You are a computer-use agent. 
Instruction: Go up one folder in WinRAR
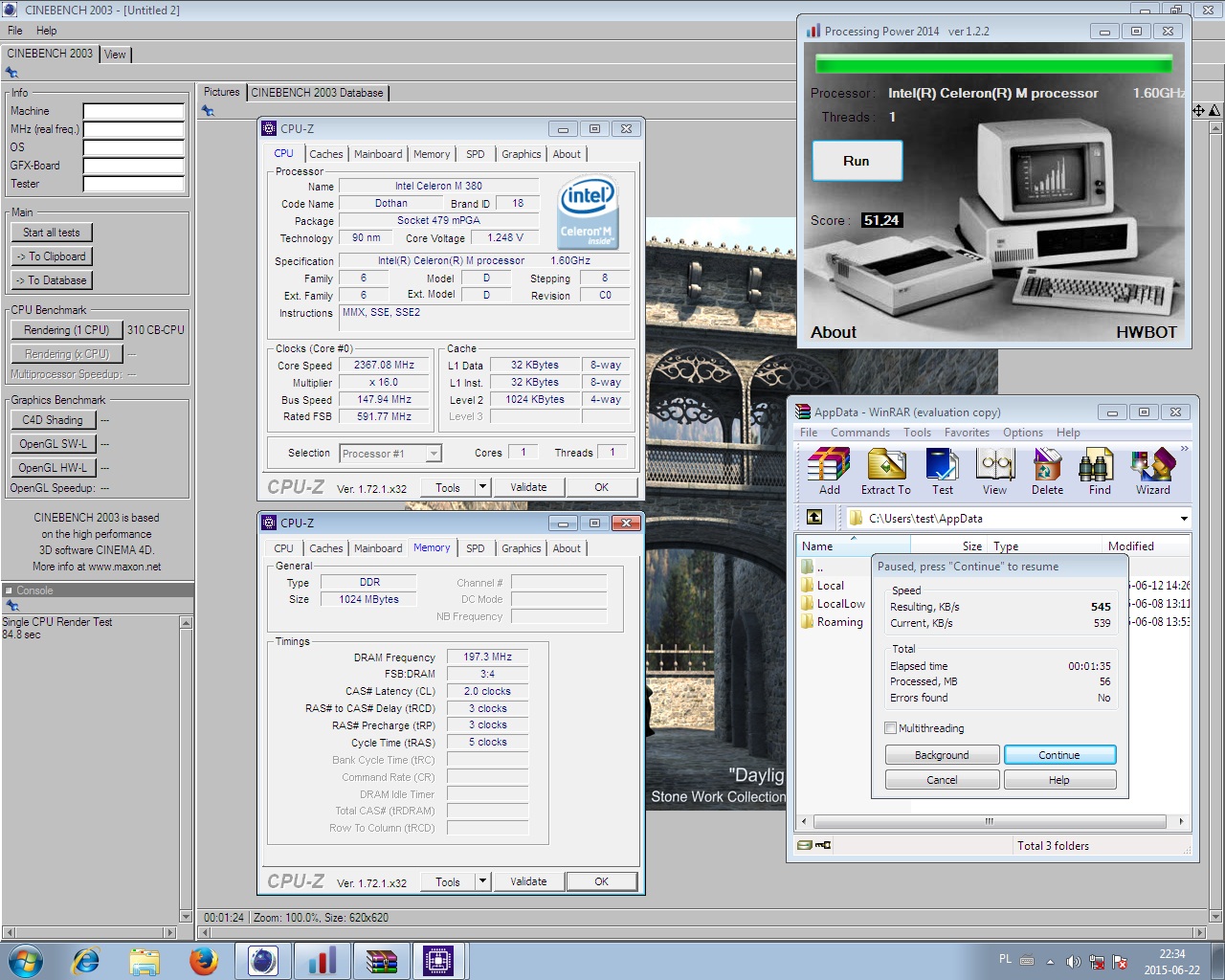(814, 518)
